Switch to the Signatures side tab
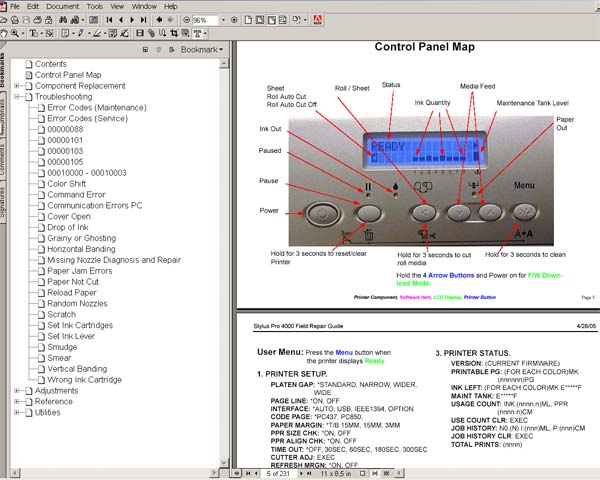Image resolution: width=600 pixels, height=480 pixels. [3, 202]
